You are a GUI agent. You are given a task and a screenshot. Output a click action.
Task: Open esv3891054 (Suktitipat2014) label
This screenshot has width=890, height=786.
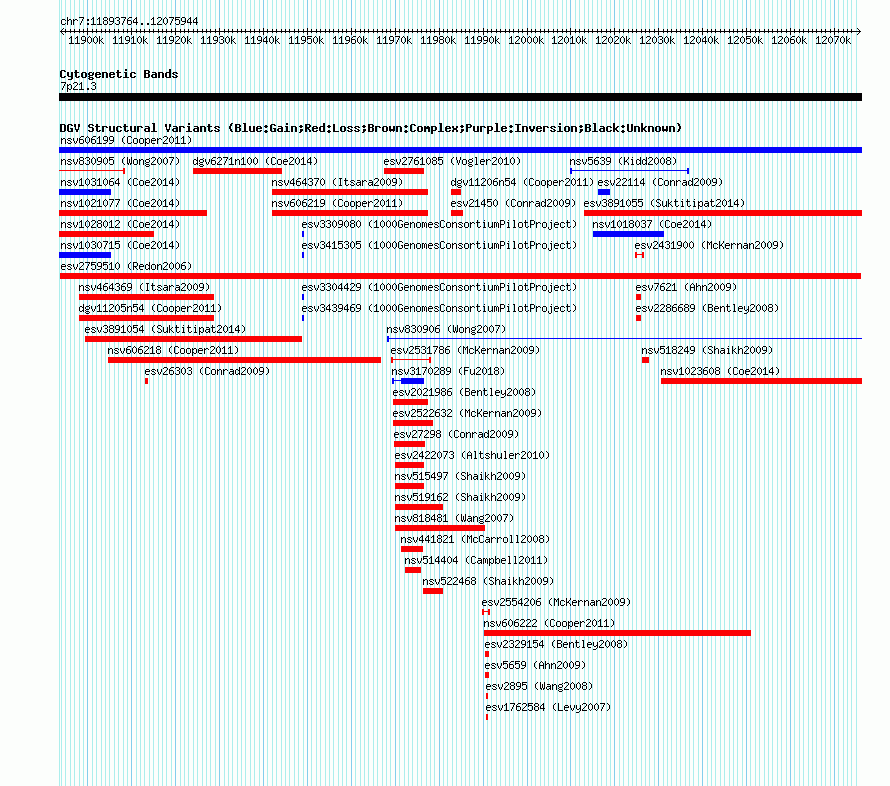click(165, 329)
